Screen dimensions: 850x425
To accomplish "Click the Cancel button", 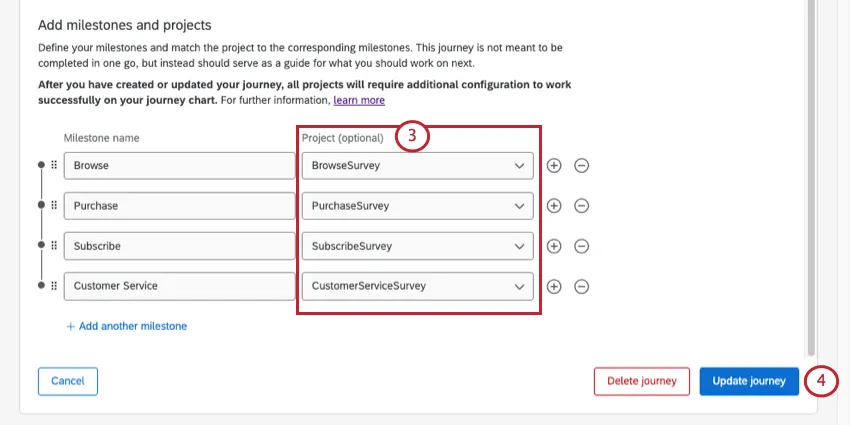I will click(x=68, y=381).
